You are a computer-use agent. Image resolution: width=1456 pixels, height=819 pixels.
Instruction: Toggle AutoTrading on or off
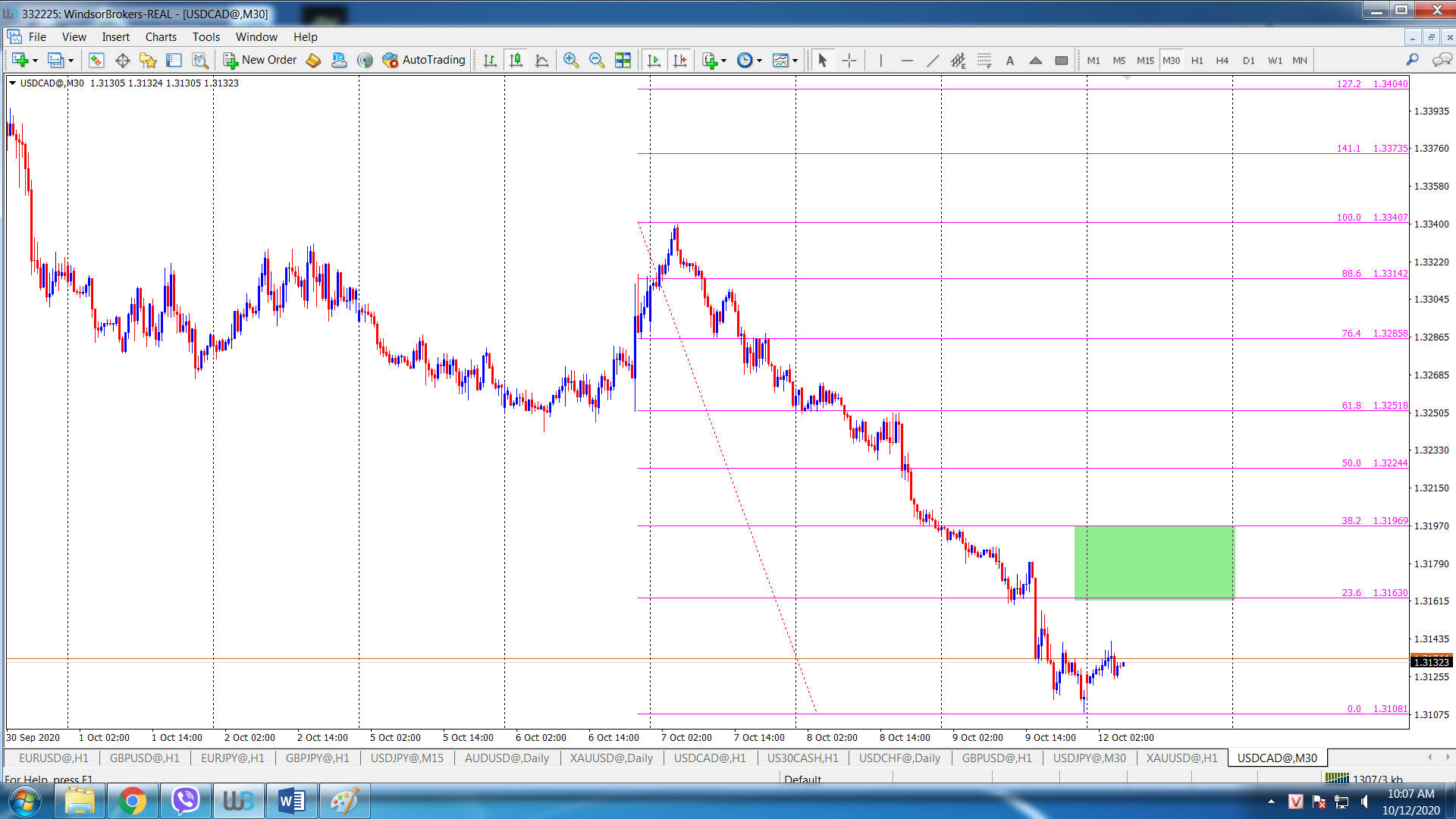tap(424, 60)
